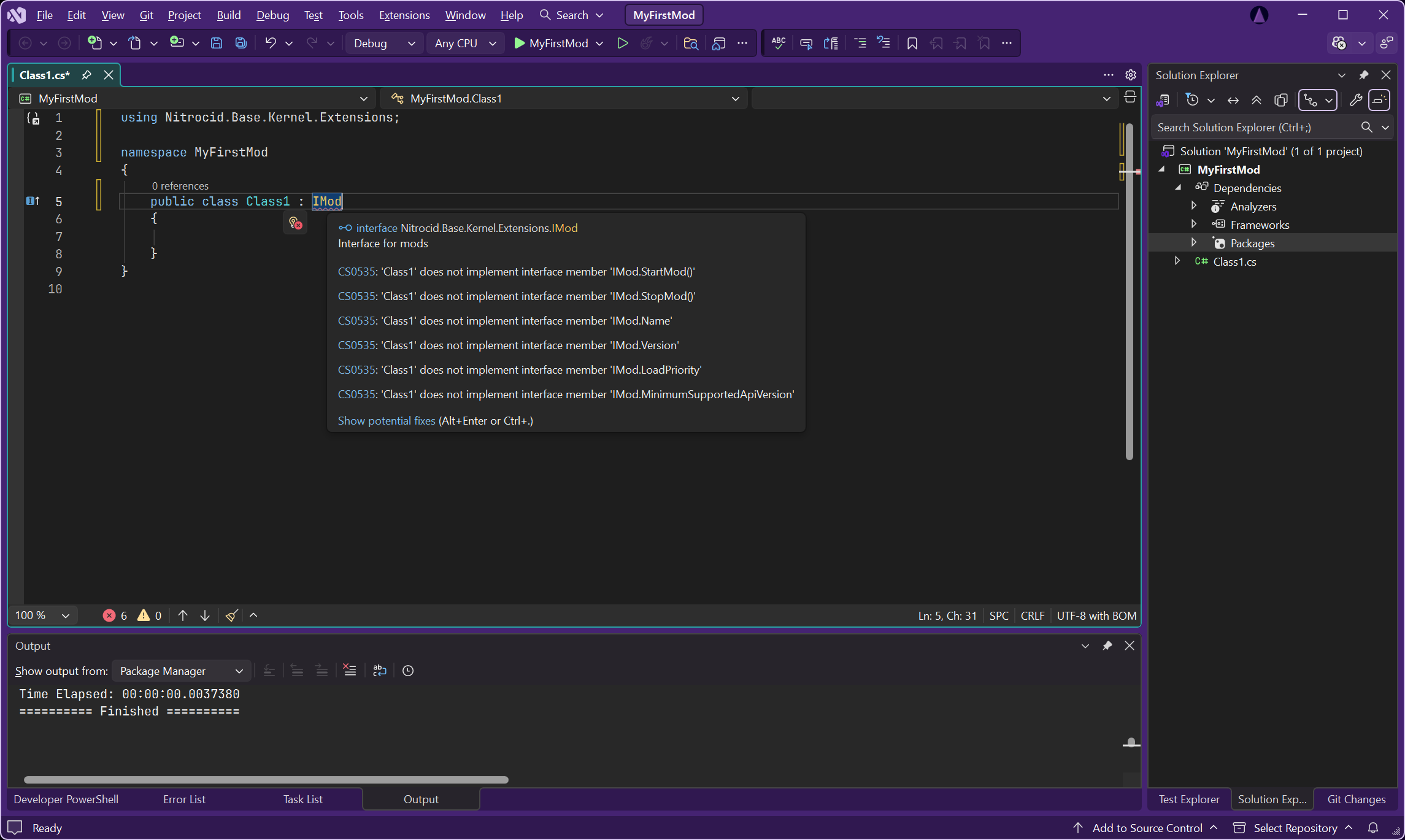Click the Undo arrow icon

point(271,43)
